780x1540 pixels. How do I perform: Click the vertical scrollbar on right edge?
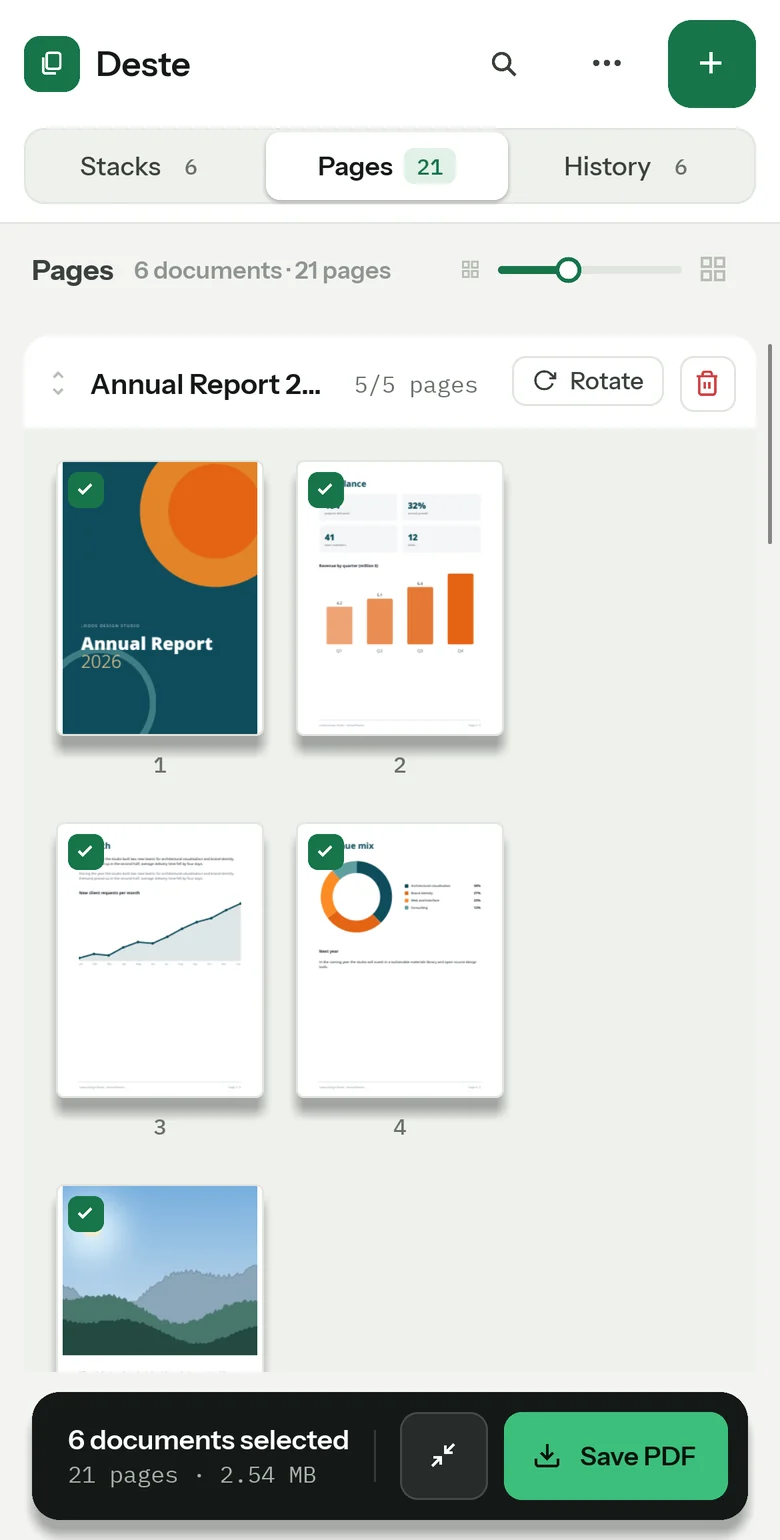[x=770, y=444]
